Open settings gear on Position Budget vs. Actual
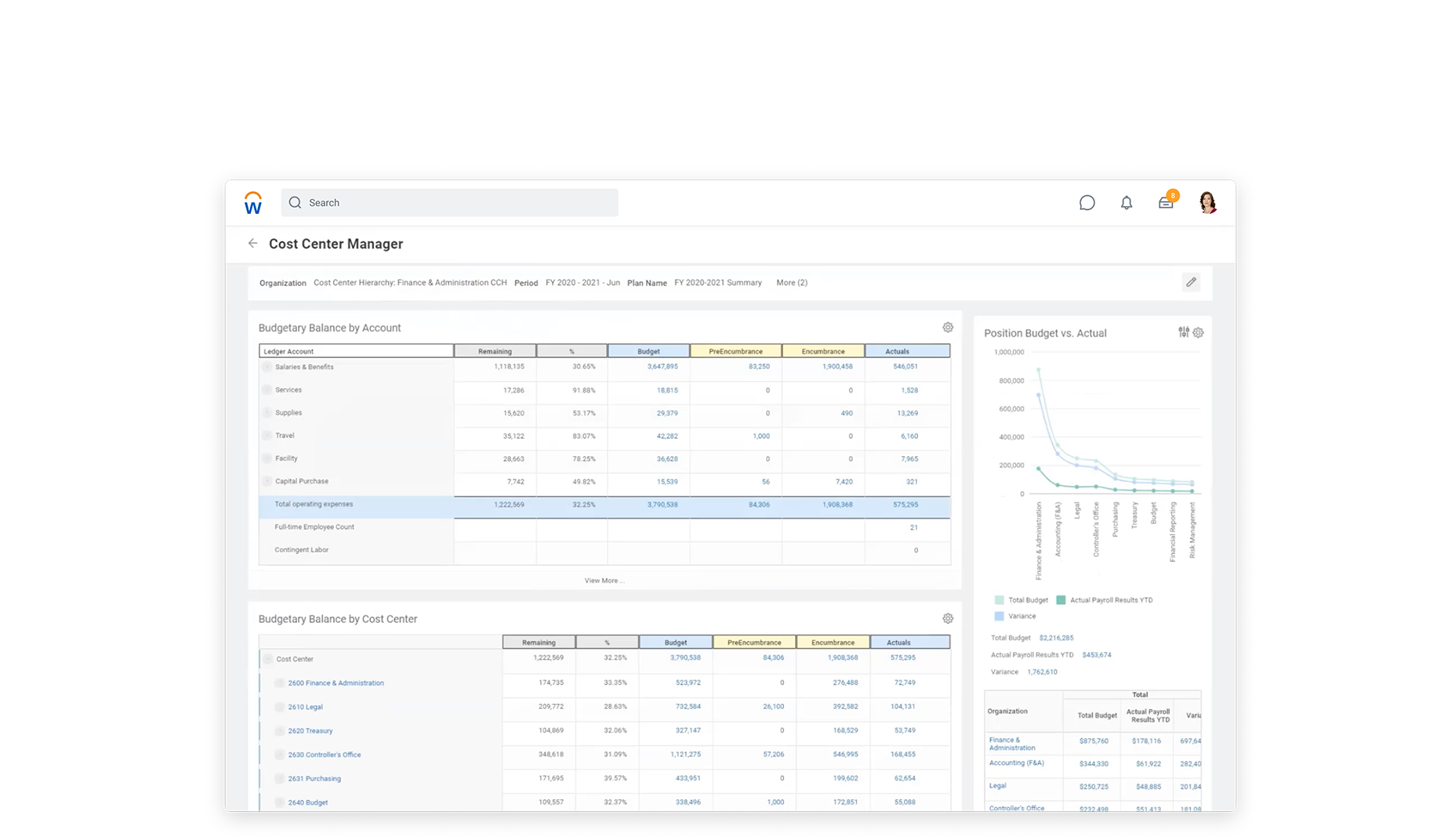 1197,332
